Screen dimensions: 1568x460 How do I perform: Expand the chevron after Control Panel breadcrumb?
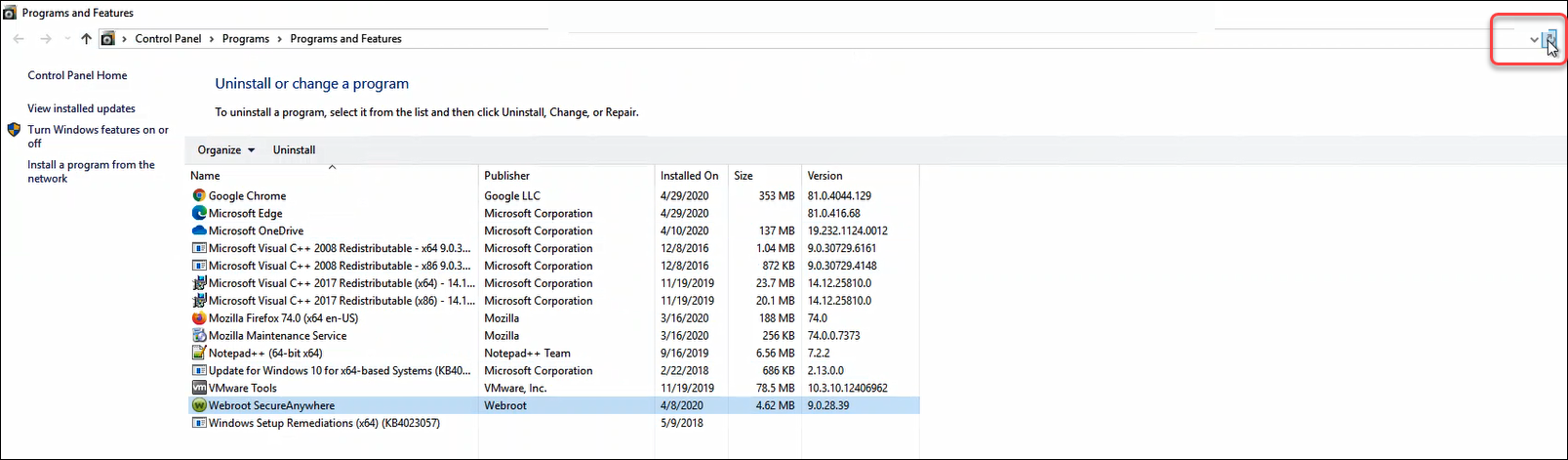212,39
